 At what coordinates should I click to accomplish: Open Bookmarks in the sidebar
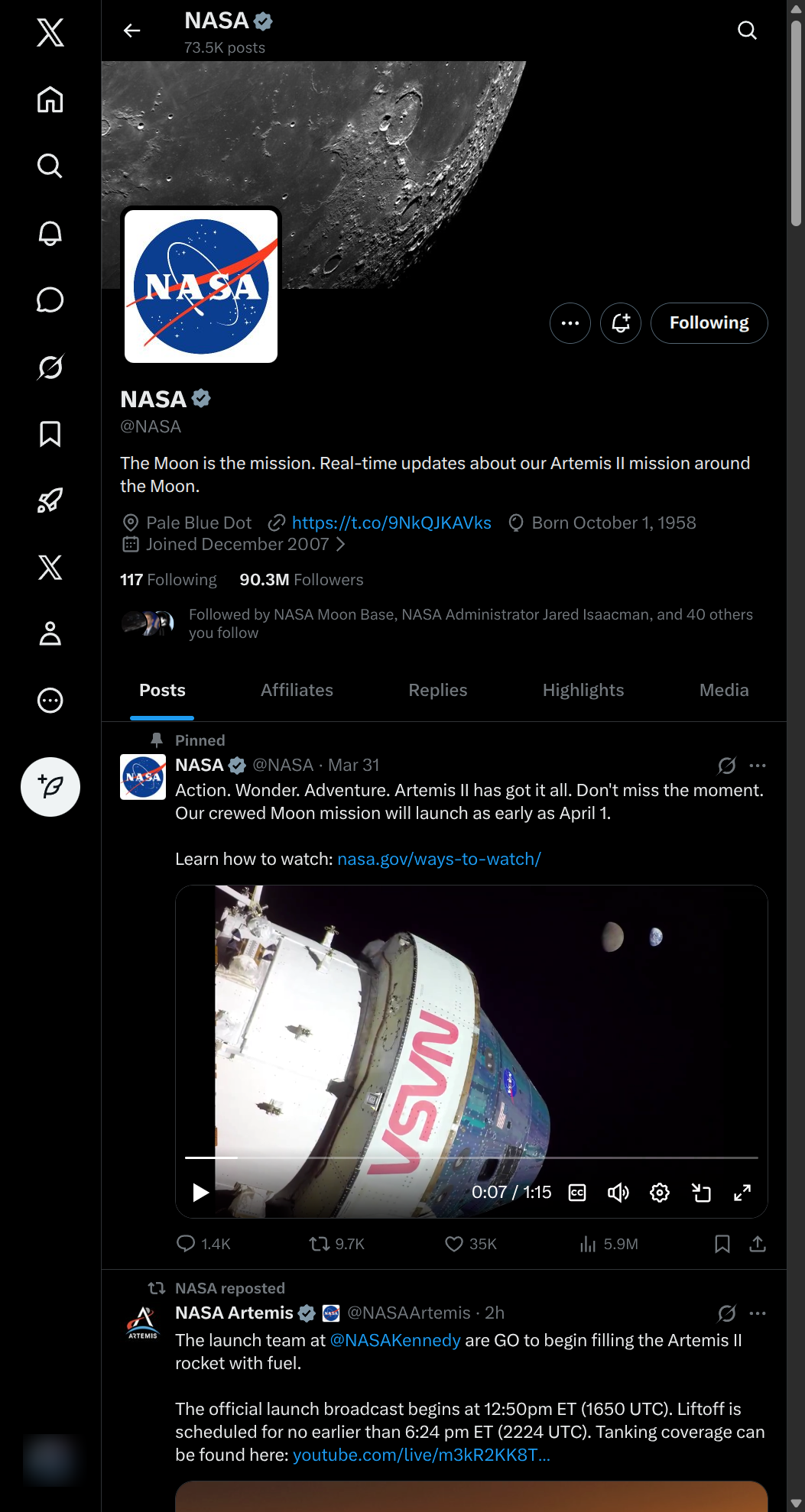(50, 434)
